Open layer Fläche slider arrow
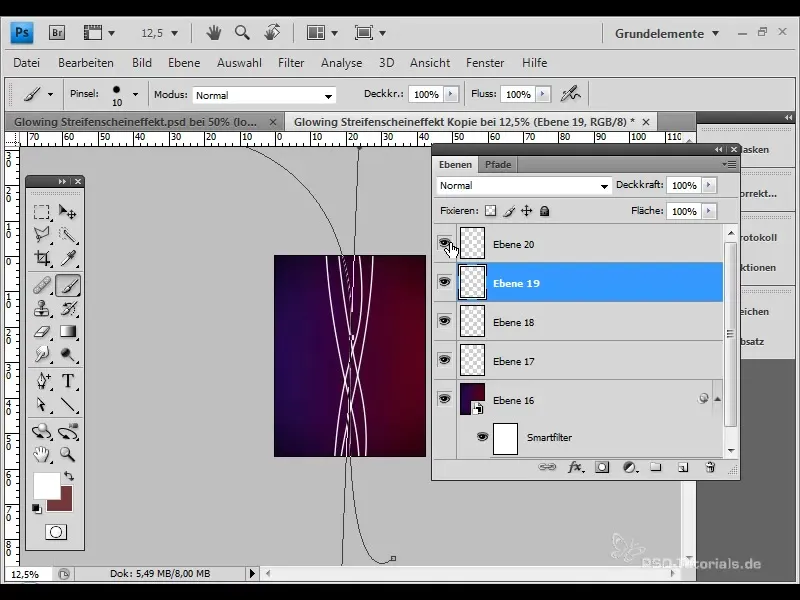This screenshot has width=800, height=600. pos(708,211)
